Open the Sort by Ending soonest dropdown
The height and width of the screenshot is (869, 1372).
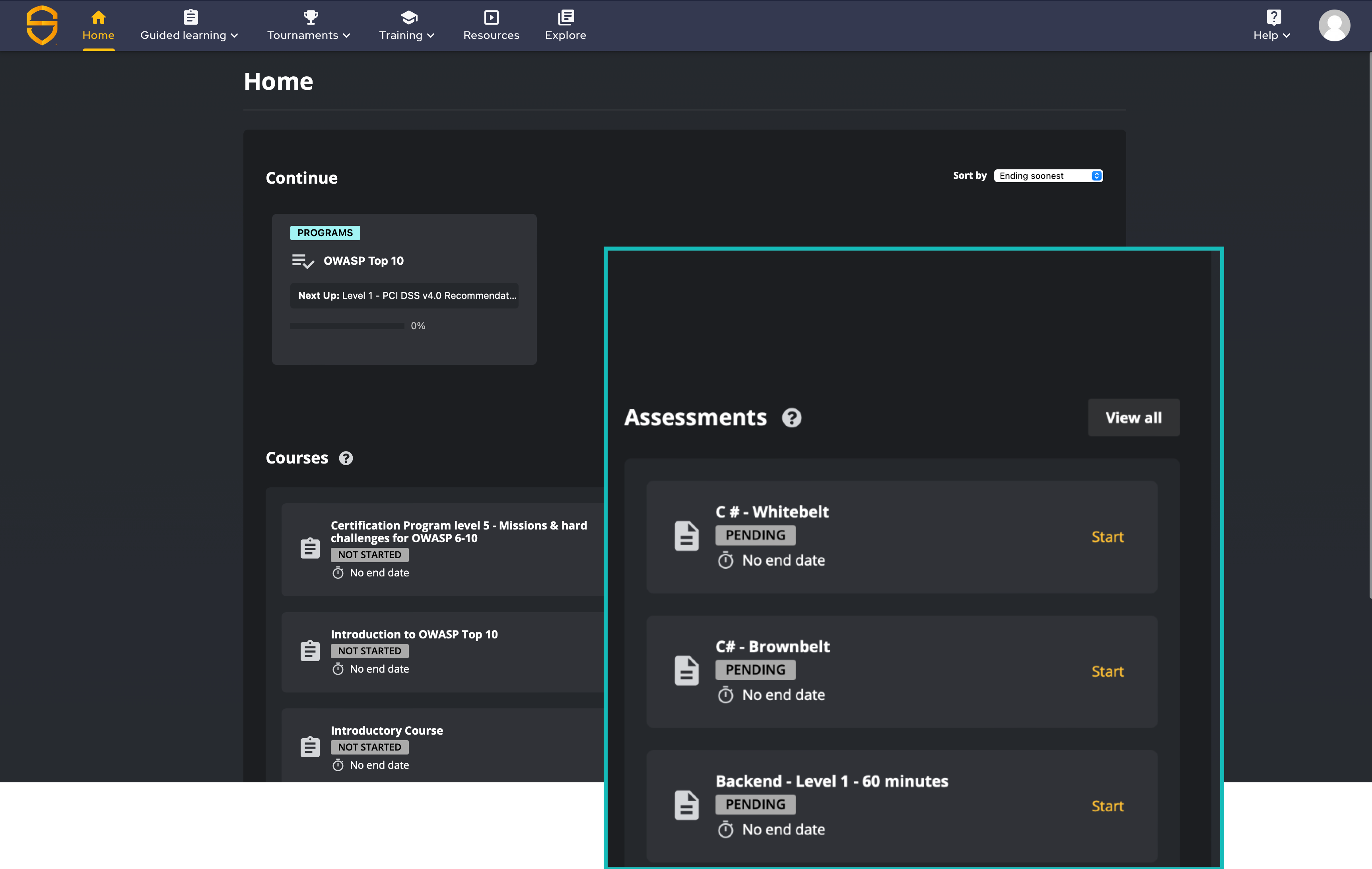pos(1048,175)
